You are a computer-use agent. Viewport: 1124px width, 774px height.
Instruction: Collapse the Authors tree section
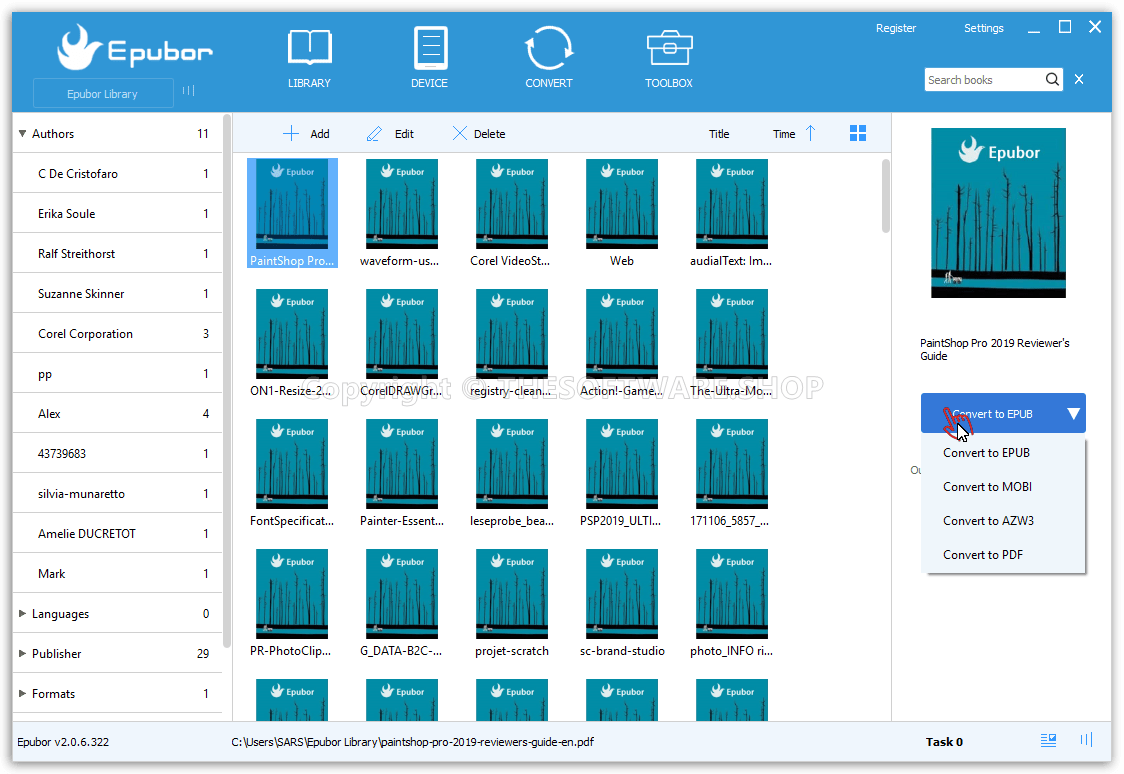pos(22,133)
